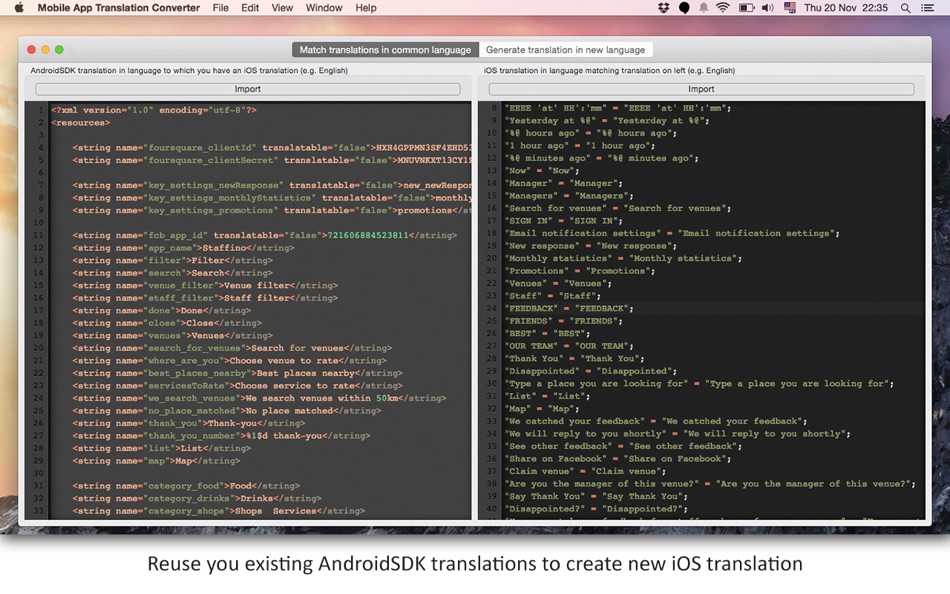Image resolution: width=950 pixels, height=594 pixels.
Task: Open the Wi-Fi status menu
Action: point(723,8)
